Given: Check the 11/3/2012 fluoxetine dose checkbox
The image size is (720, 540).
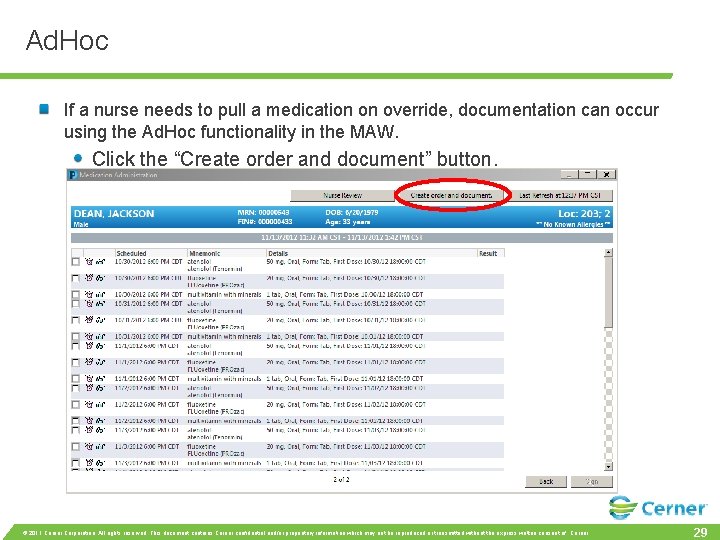Looking at the screenshot, I should (76, 446).
